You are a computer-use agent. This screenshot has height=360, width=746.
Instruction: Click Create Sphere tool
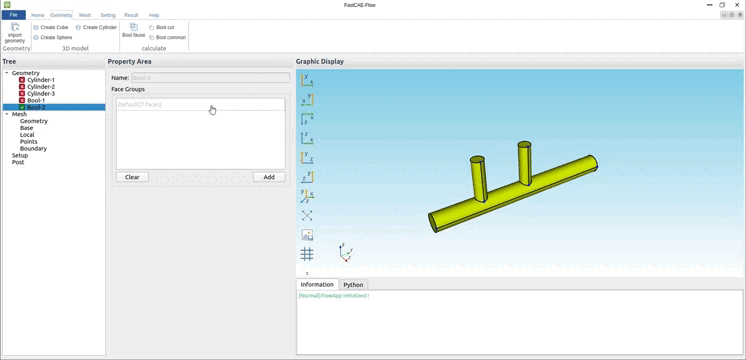pyautogui.click(x=52, y=38)
